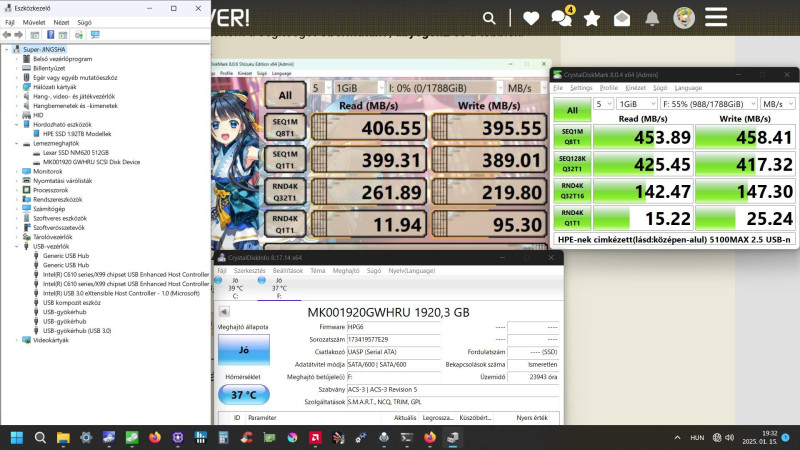The image size is (800, 450).
Task: Collapse the Hordozható eszközök category
Action: (16, 124)
